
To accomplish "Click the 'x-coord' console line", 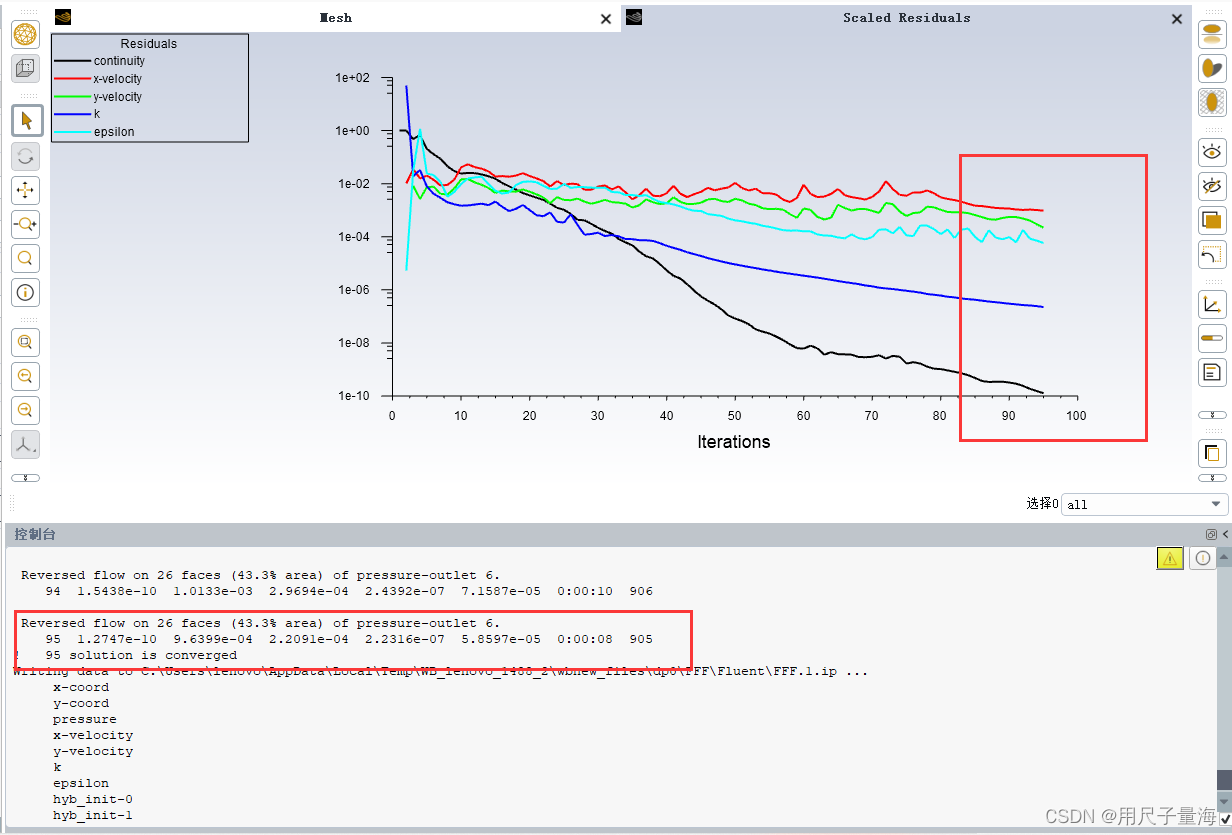I will click(81, 687).
